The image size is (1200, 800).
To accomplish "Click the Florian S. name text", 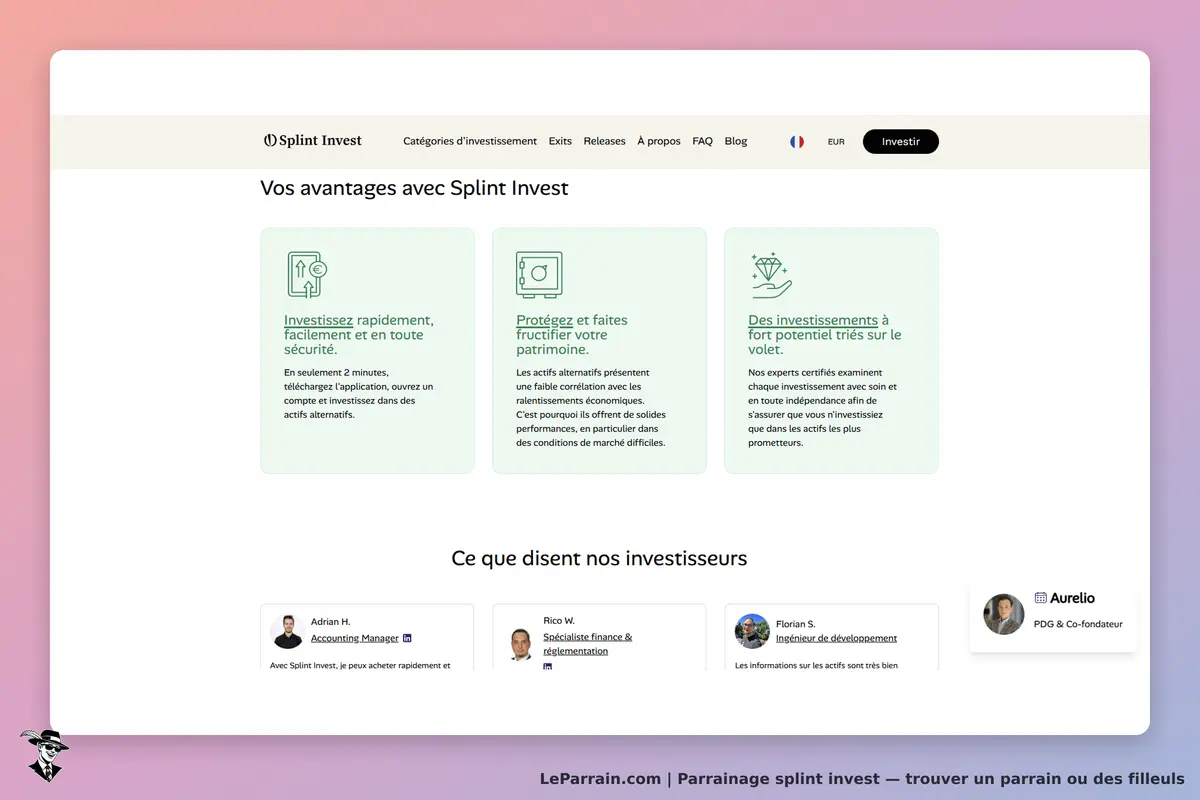I will (x=796, y=624).
